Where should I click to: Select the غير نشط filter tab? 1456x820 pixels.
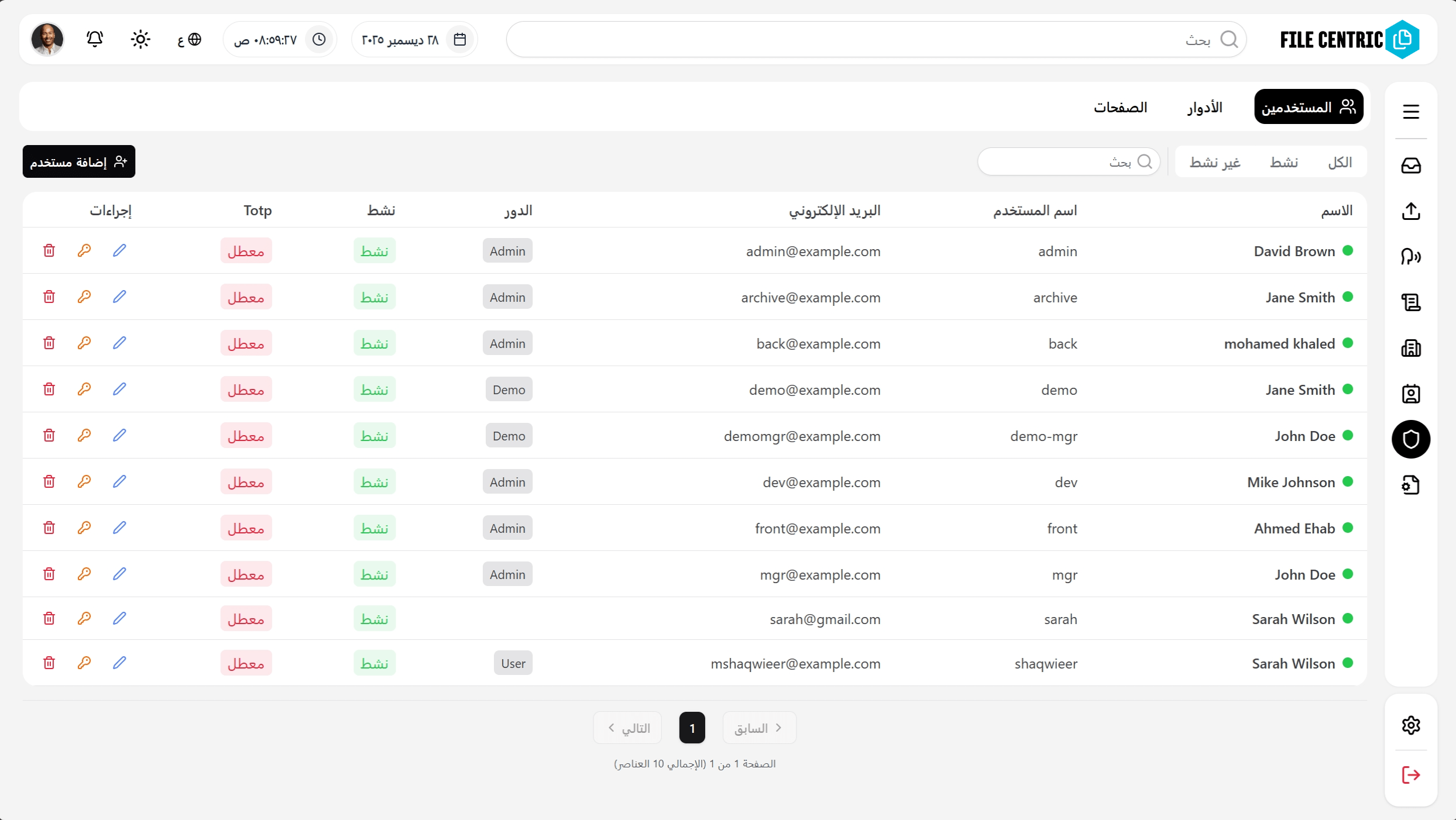pyautogui.click(x=1215, y=162)
